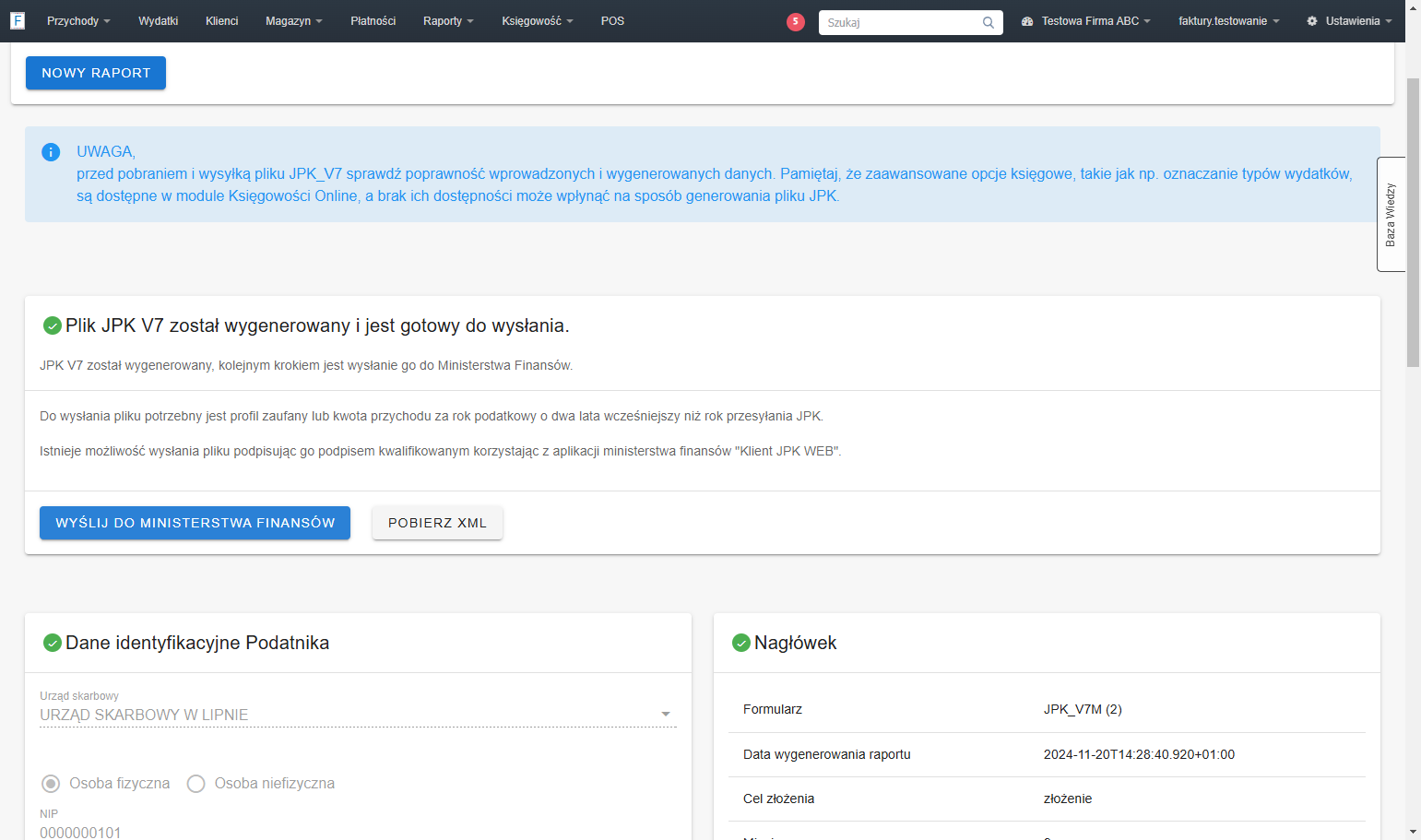This screenshot has width=1421, height=840.
Task: Go to the Wydatki menu item
Action: tap(159, 21)
